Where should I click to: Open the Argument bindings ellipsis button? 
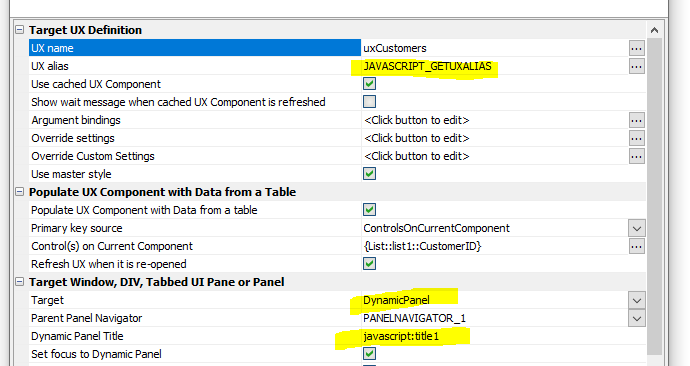[636, 120]
